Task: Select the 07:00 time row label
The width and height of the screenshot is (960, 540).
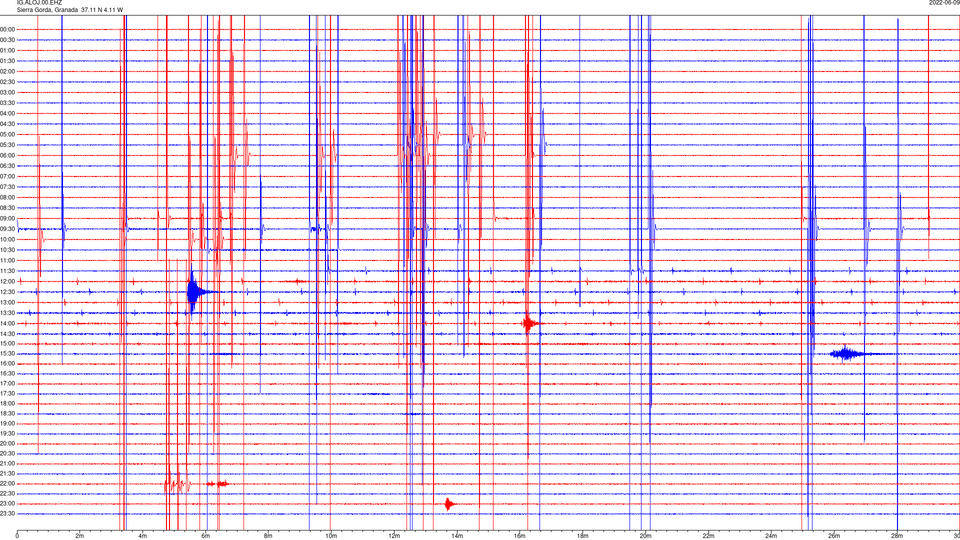Action: [8, 176]
